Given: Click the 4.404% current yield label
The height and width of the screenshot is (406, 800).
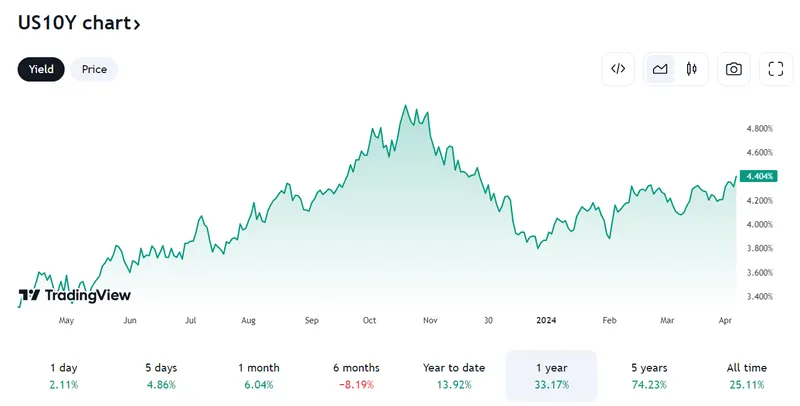Looking at the screenshot, I should pos(759,176).
